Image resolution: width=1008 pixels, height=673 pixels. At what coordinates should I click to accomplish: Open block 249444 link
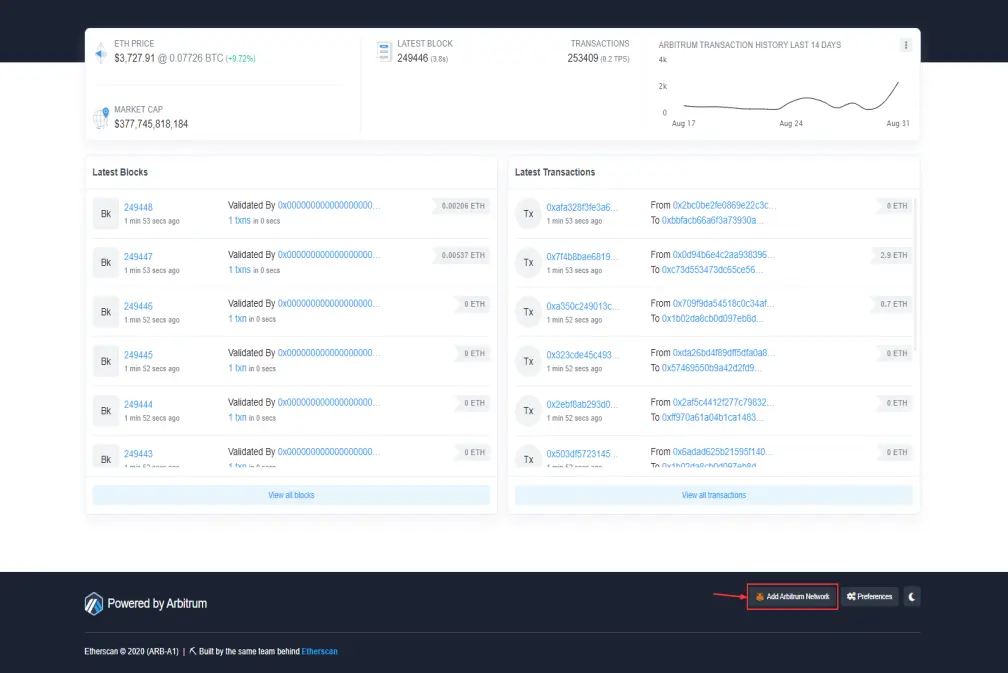tap(138, 404)
